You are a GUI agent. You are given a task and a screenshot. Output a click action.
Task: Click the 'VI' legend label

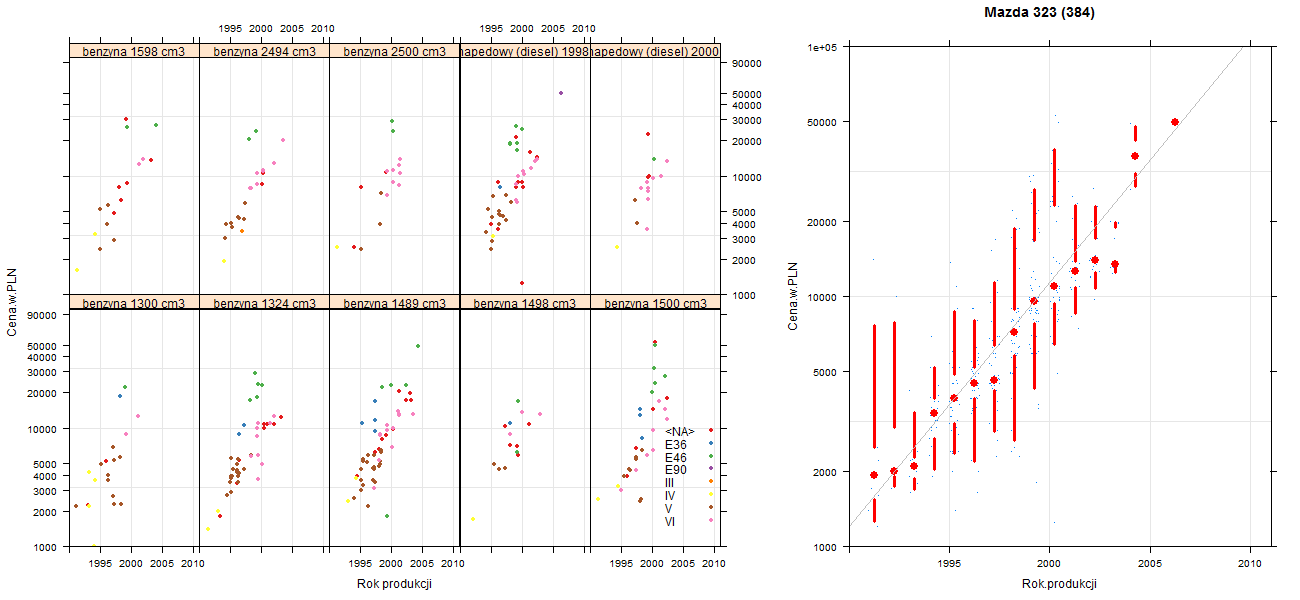coord(670,521)
